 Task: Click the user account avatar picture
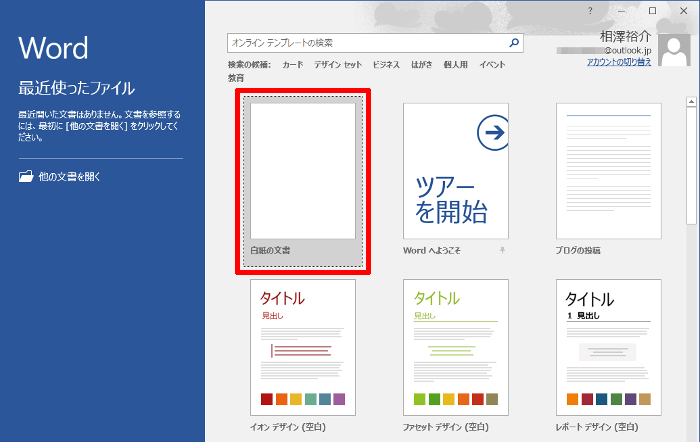coord(674,50)
